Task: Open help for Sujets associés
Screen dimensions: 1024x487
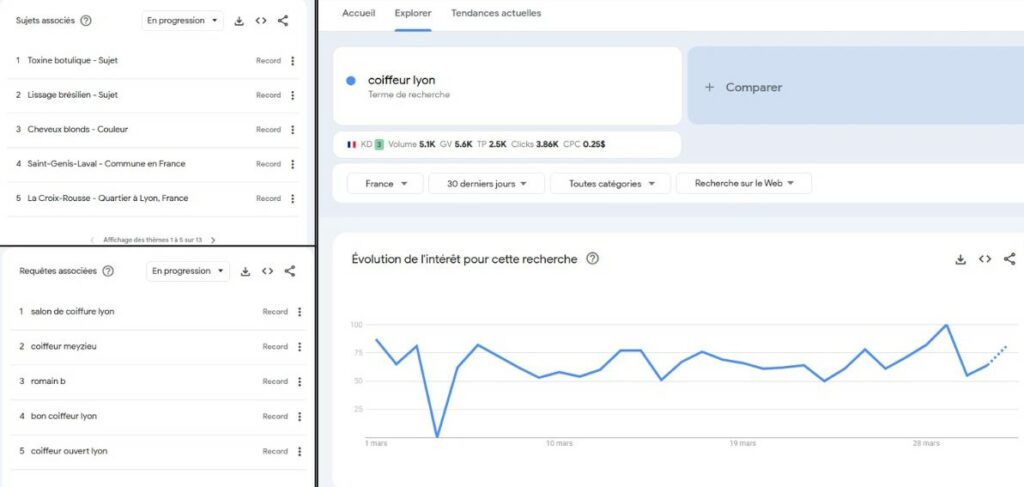Action: click(x=86, y=21)
